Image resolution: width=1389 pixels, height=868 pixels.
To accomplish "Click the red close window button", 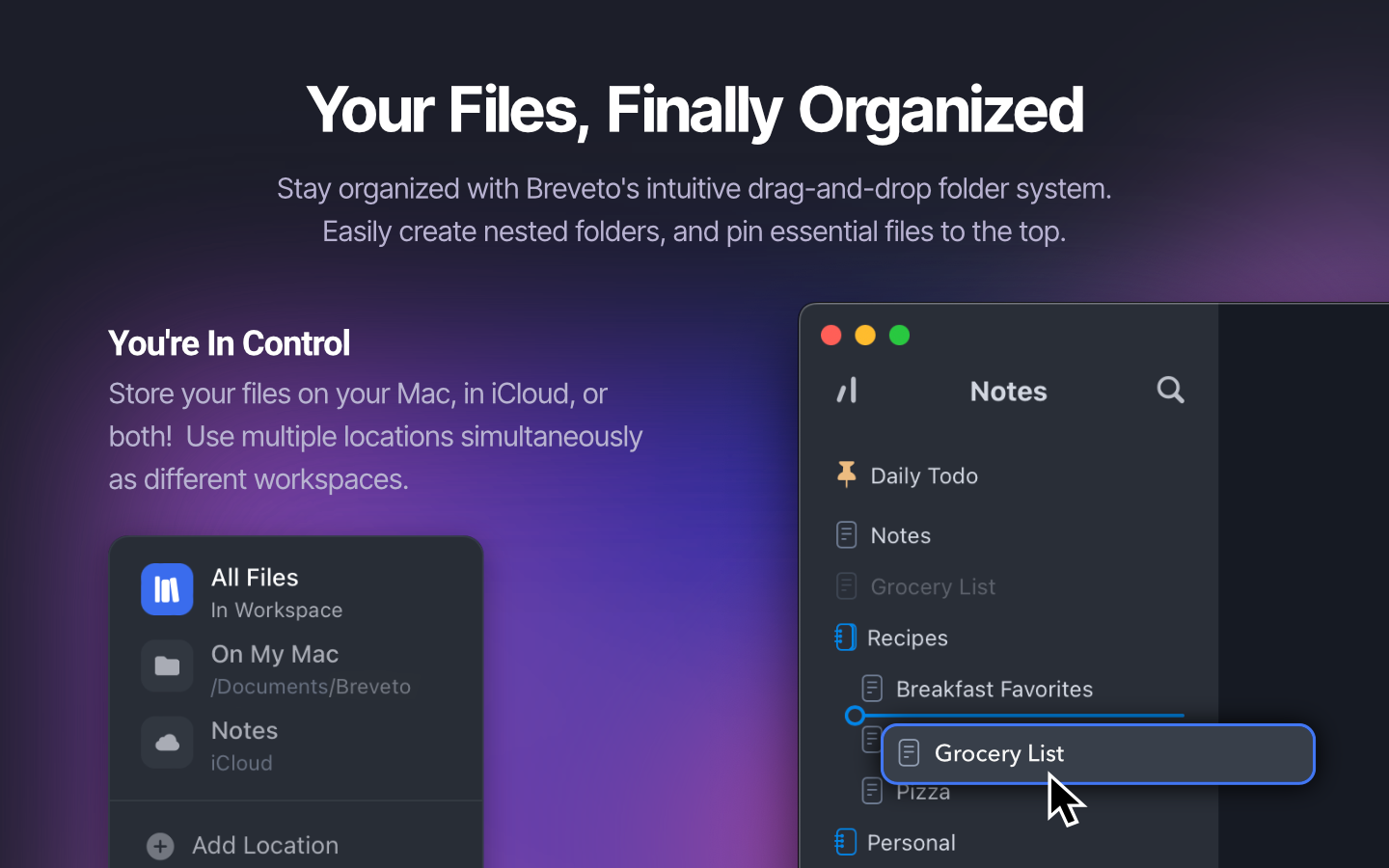I will coord(831,335).
